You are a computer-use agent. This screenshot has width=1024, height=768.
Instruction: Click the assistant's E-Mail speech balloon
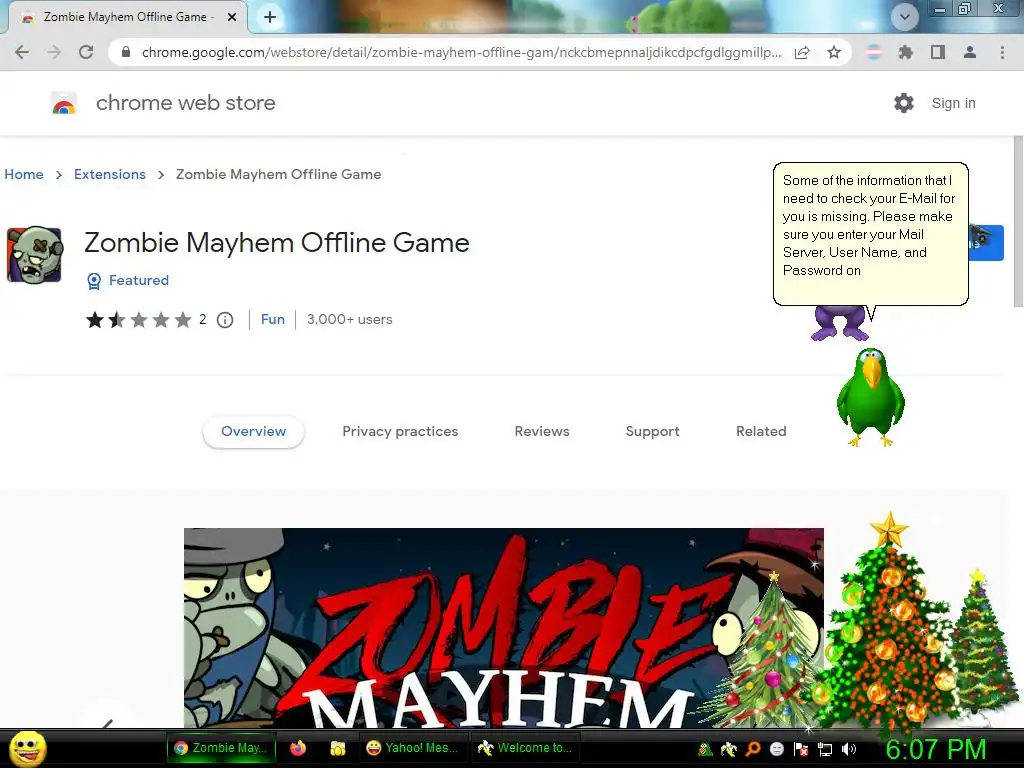(871, 233)
